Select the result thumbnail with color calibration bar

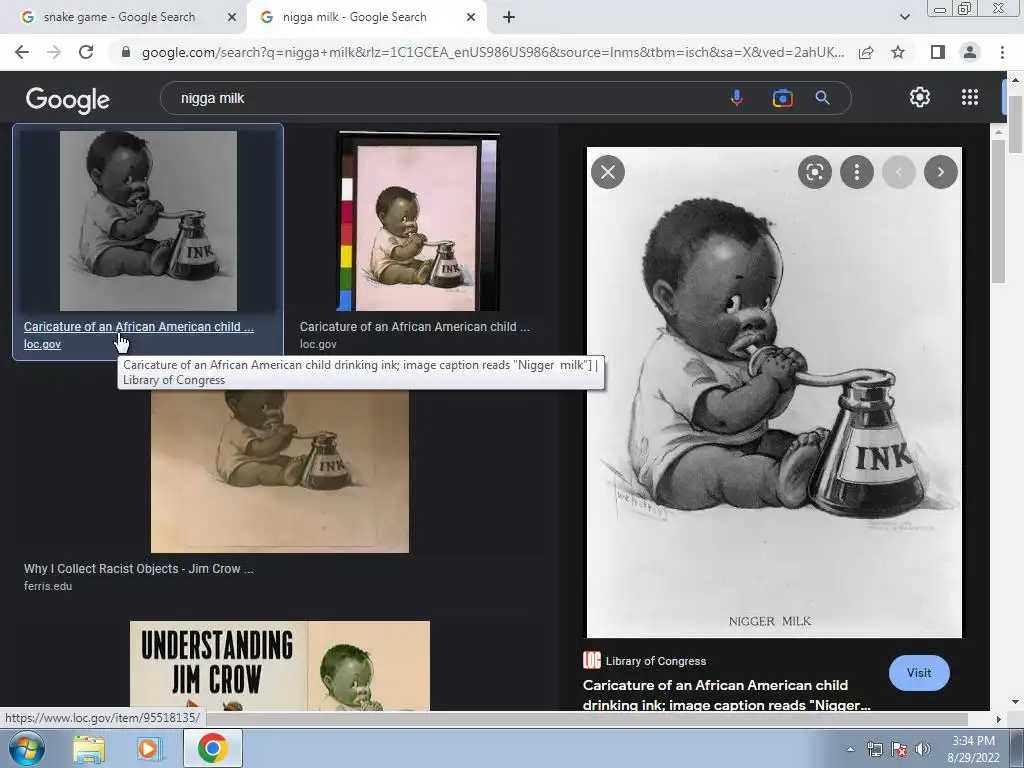419,221
